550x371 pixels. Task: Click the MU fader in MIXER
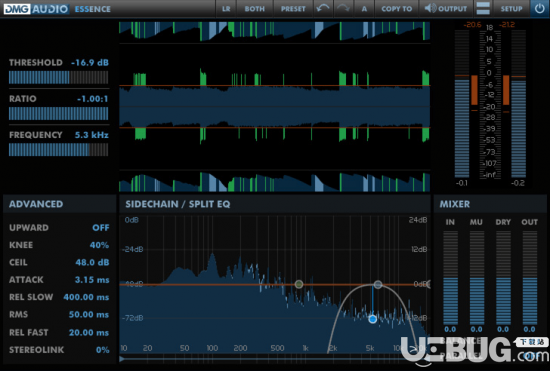[476, 278]
